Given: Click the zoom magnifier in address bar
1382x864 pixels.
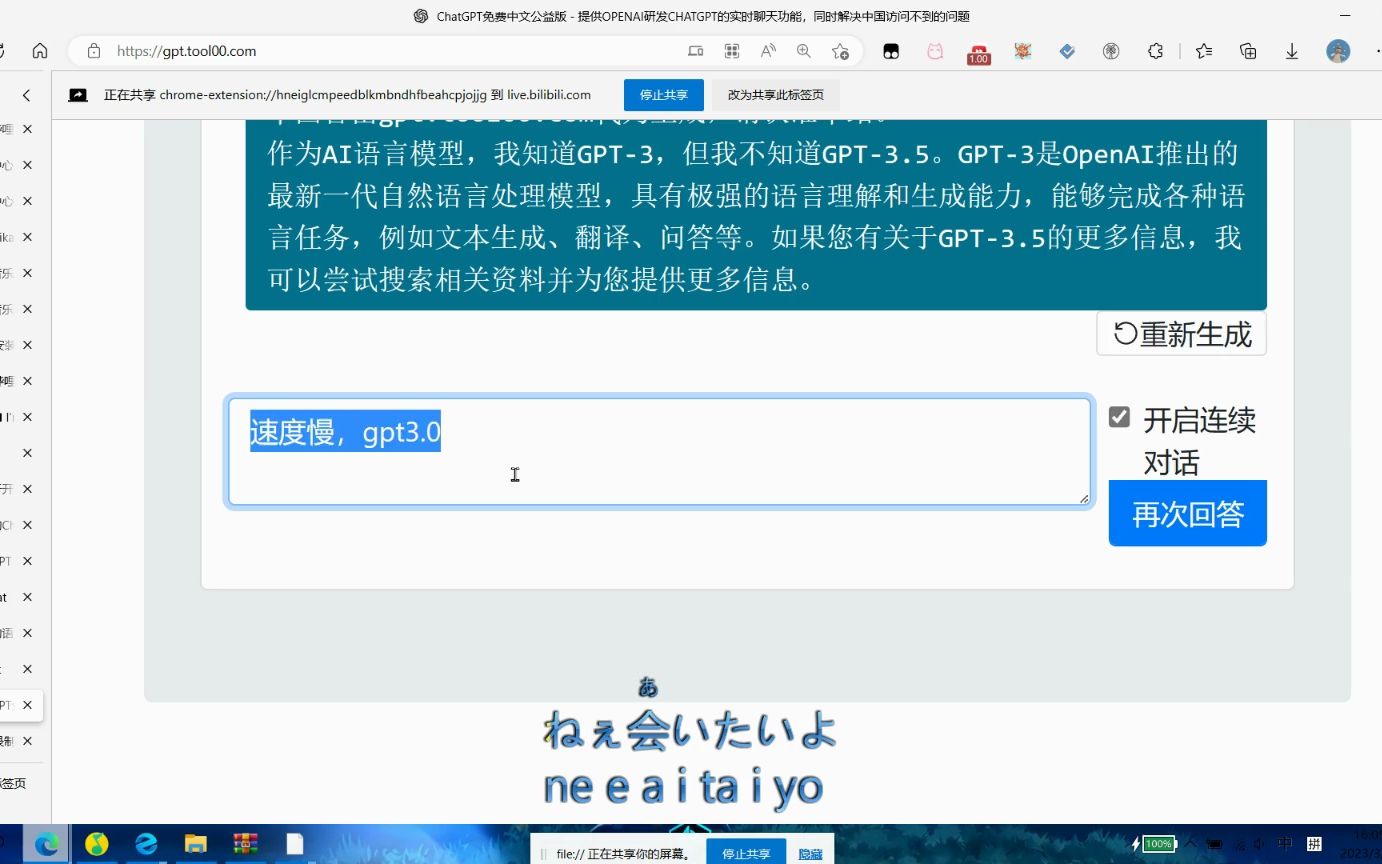Looking at the screenshot, I should pyautogui.click(x=803, y=51).
